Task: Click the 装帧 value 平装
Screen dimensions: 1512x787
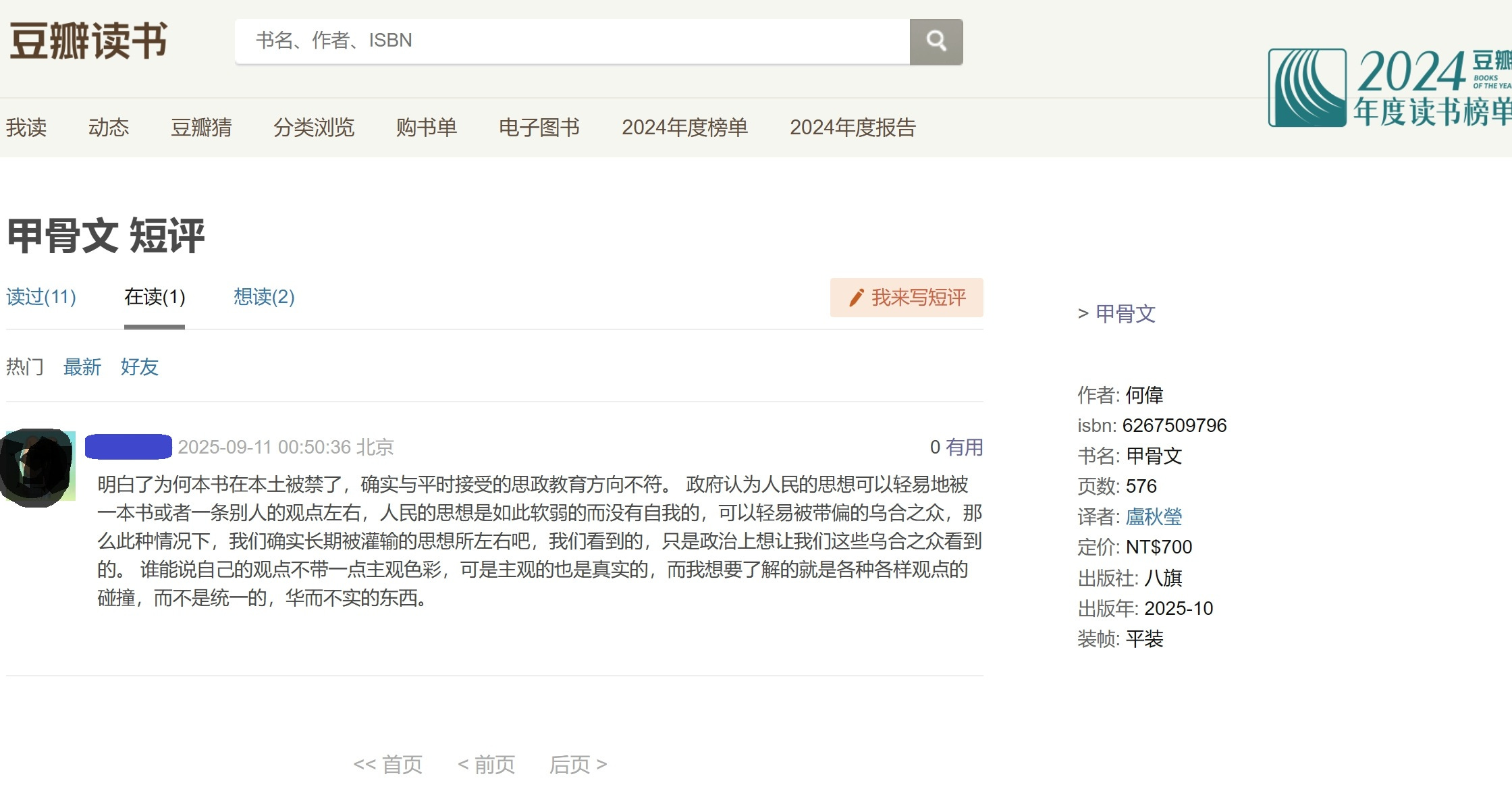Action: tap(1145, 639)
